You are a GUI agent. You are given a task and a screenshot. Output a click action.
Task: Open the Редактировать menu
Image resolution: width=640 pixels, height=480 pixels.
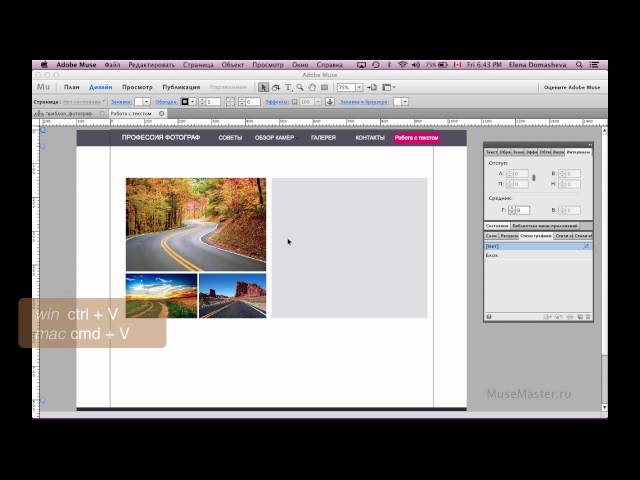(x=151, y=64)
